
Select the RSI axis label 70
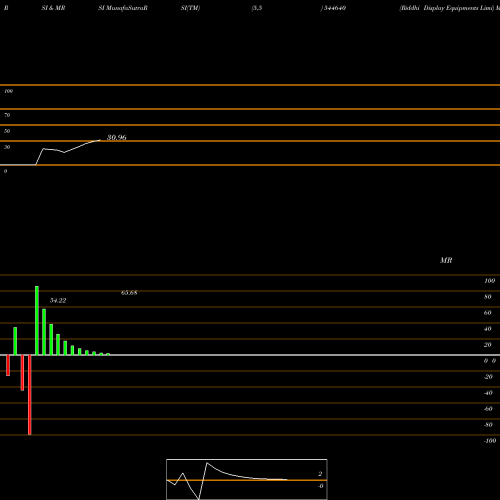[x=7, y=115]
